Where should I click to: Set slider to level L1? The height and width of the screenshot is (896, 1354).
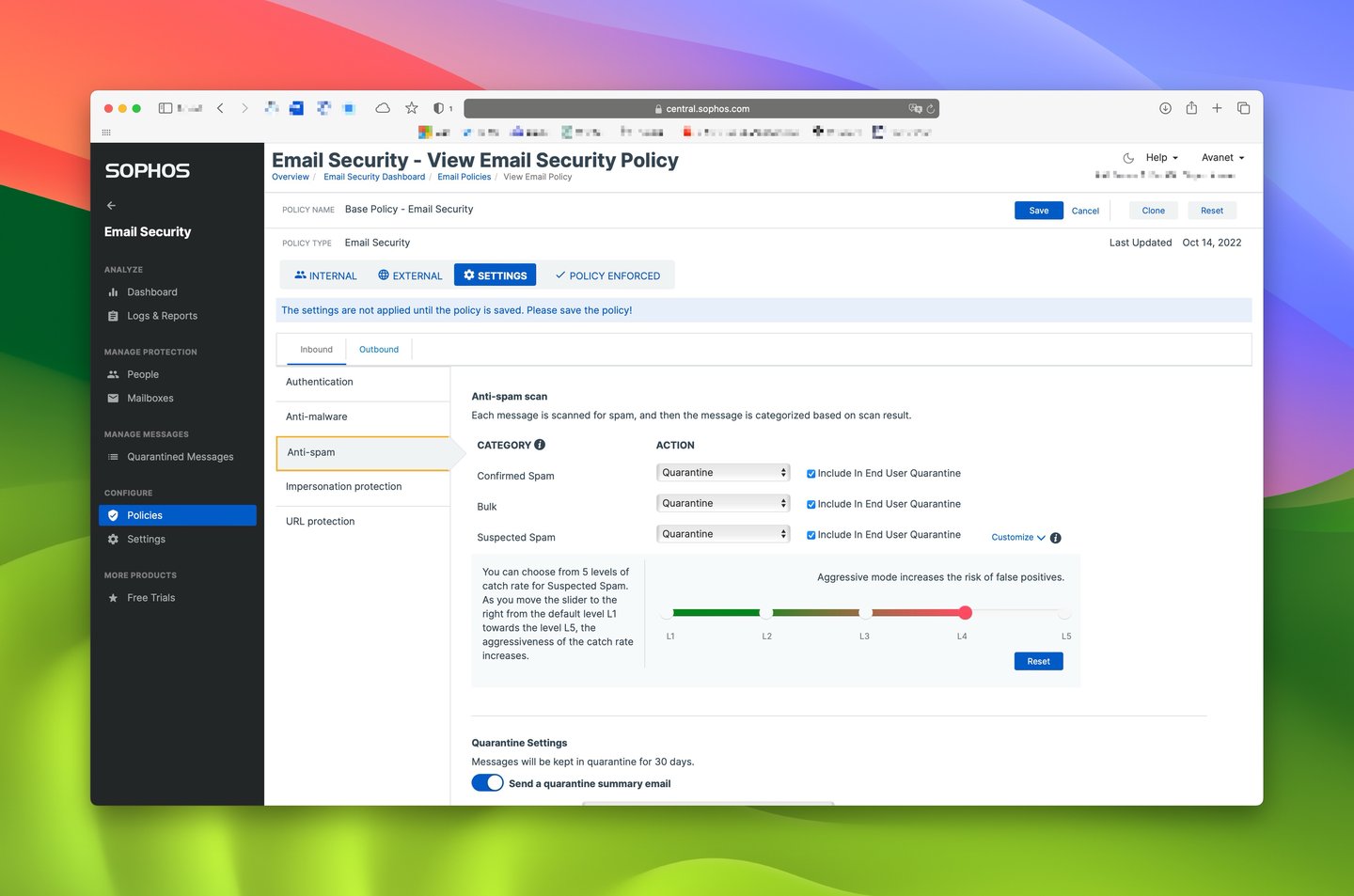(668, 613)
